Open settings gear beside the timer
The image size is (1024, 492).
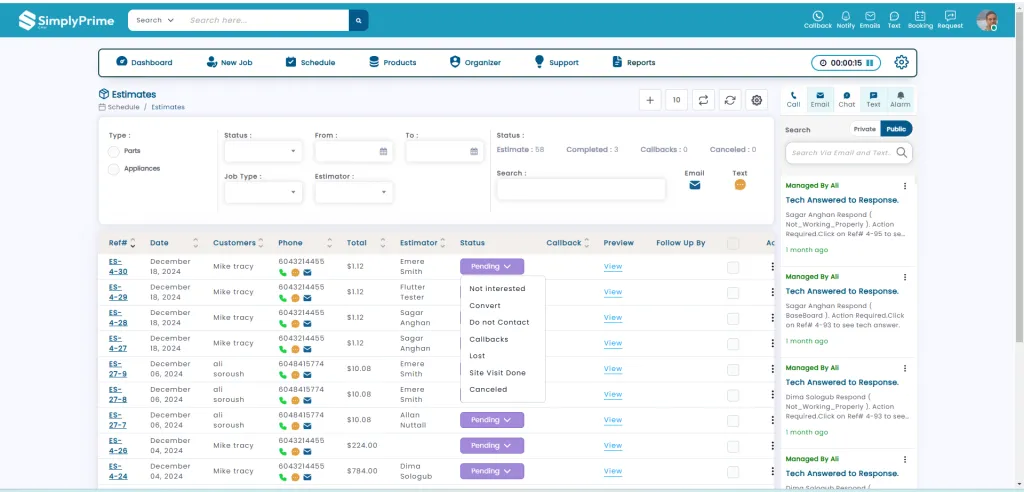pos(901,63)
